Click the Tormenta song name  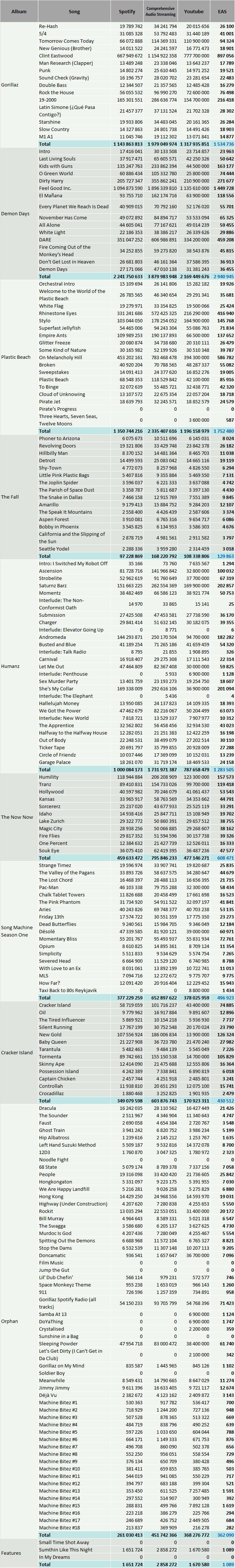(49, 1057)
